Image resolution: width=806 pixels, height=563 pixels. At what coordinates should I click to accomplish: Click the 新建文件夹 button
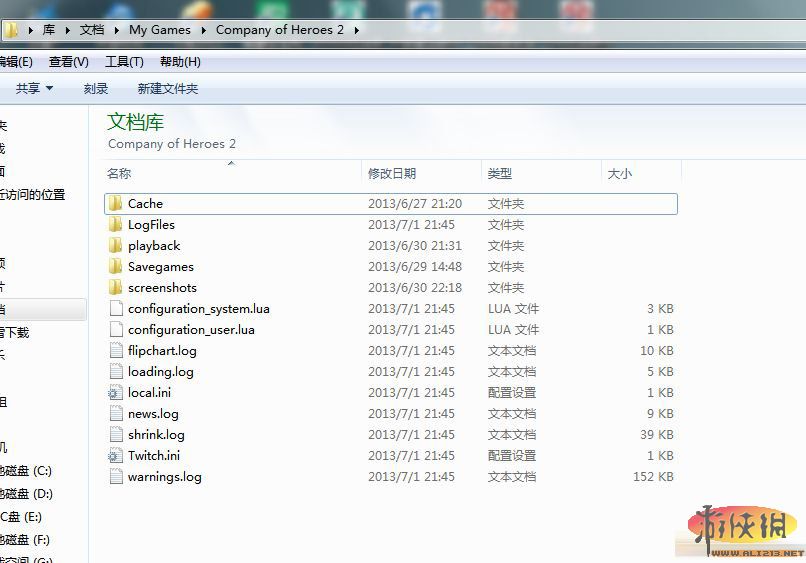click(x=168, y=89)
